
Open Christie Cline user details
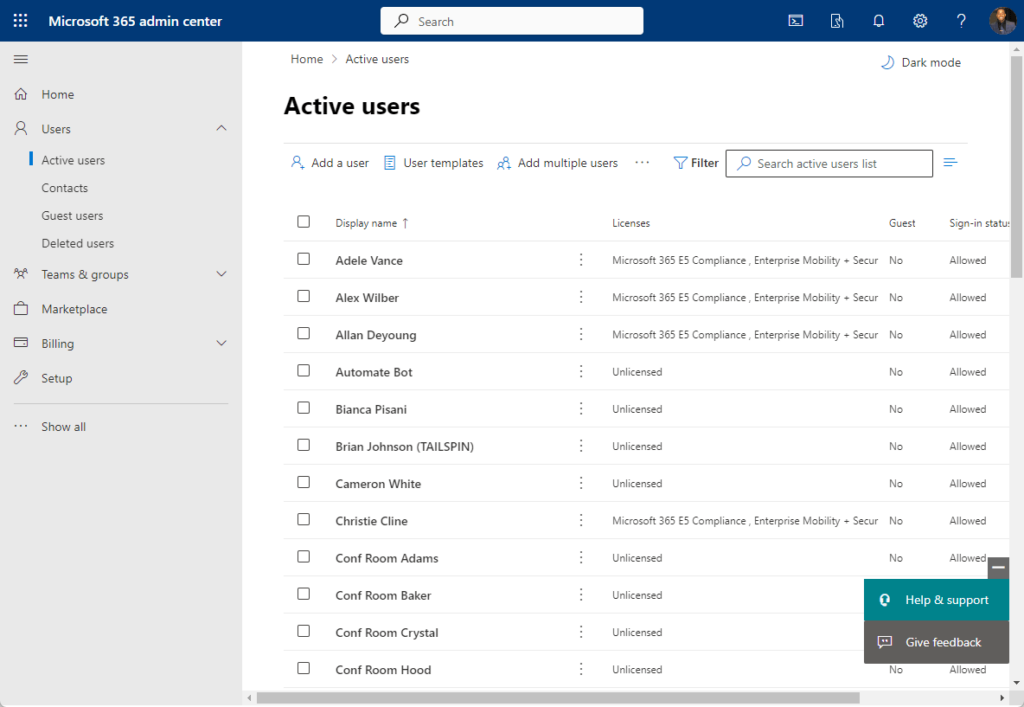coord(372,521)
